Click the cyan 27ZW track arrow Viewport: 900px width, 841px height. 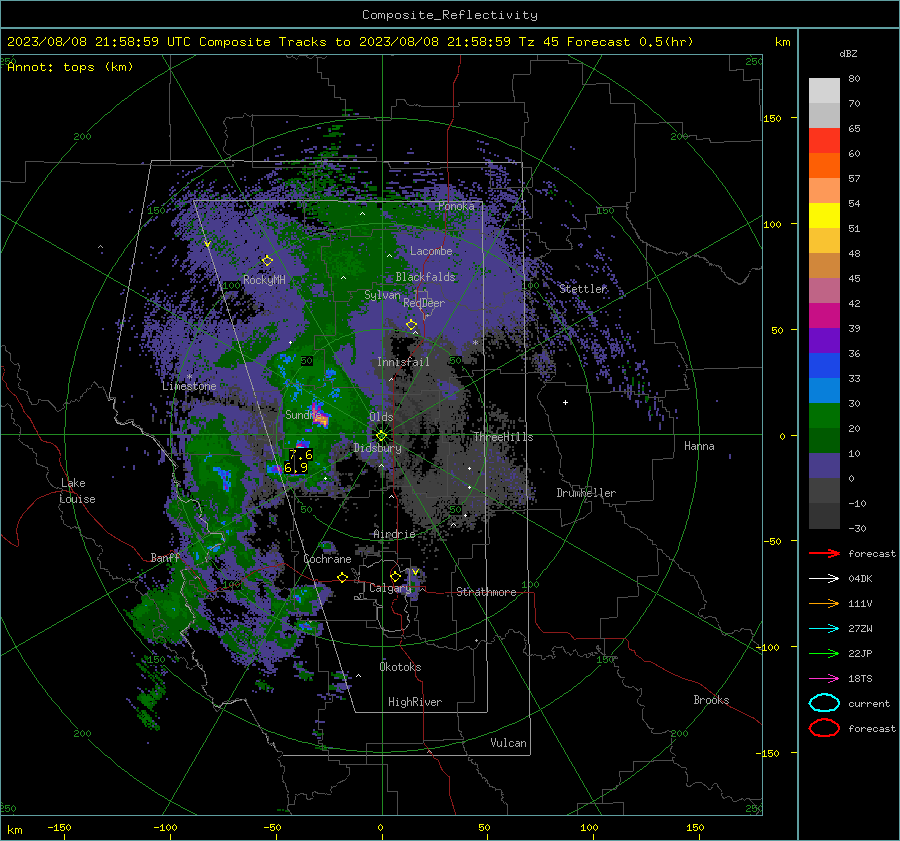[x=824, y=629]
